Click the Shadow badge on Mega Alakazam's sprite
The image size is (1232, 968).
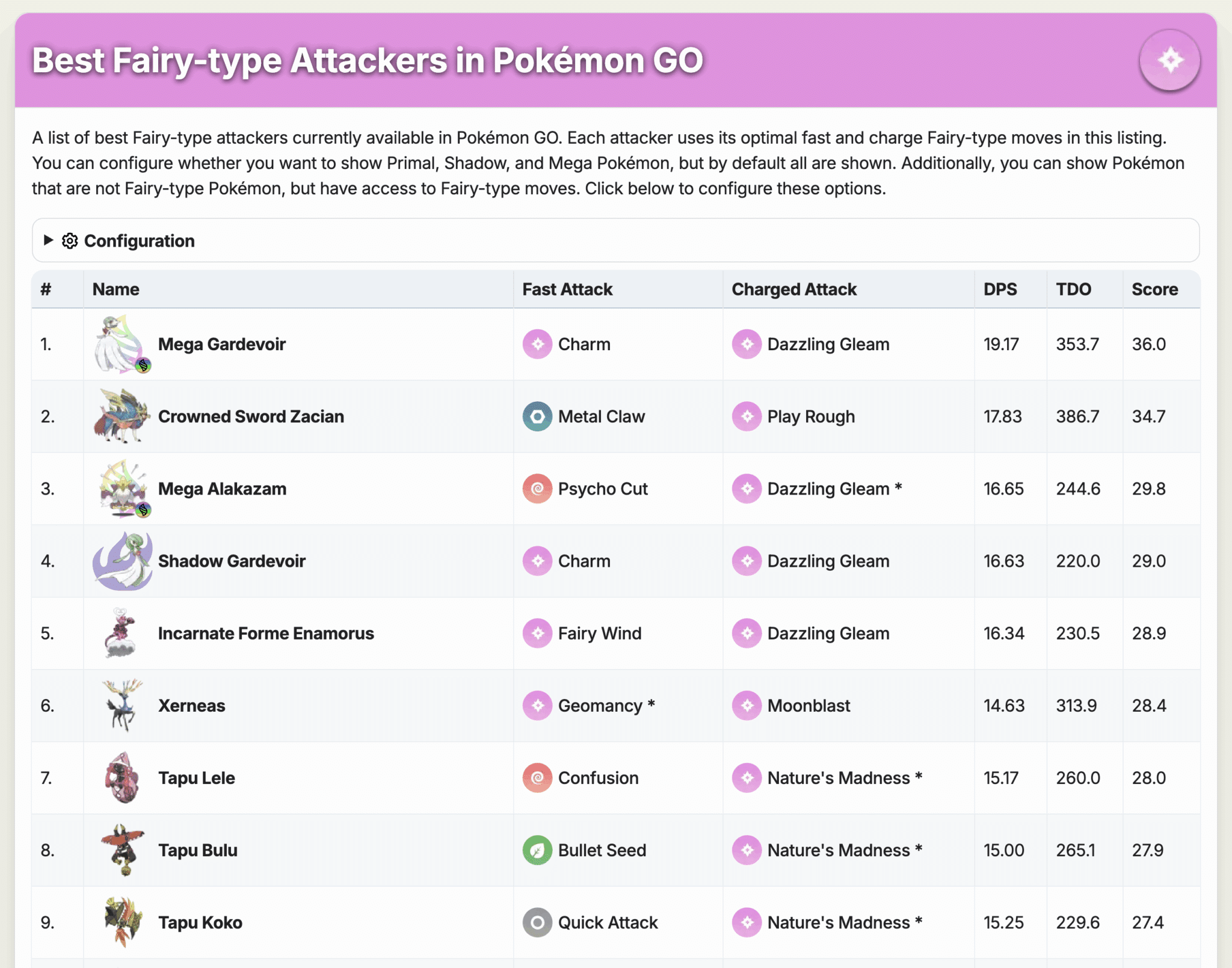click(144, 510)
